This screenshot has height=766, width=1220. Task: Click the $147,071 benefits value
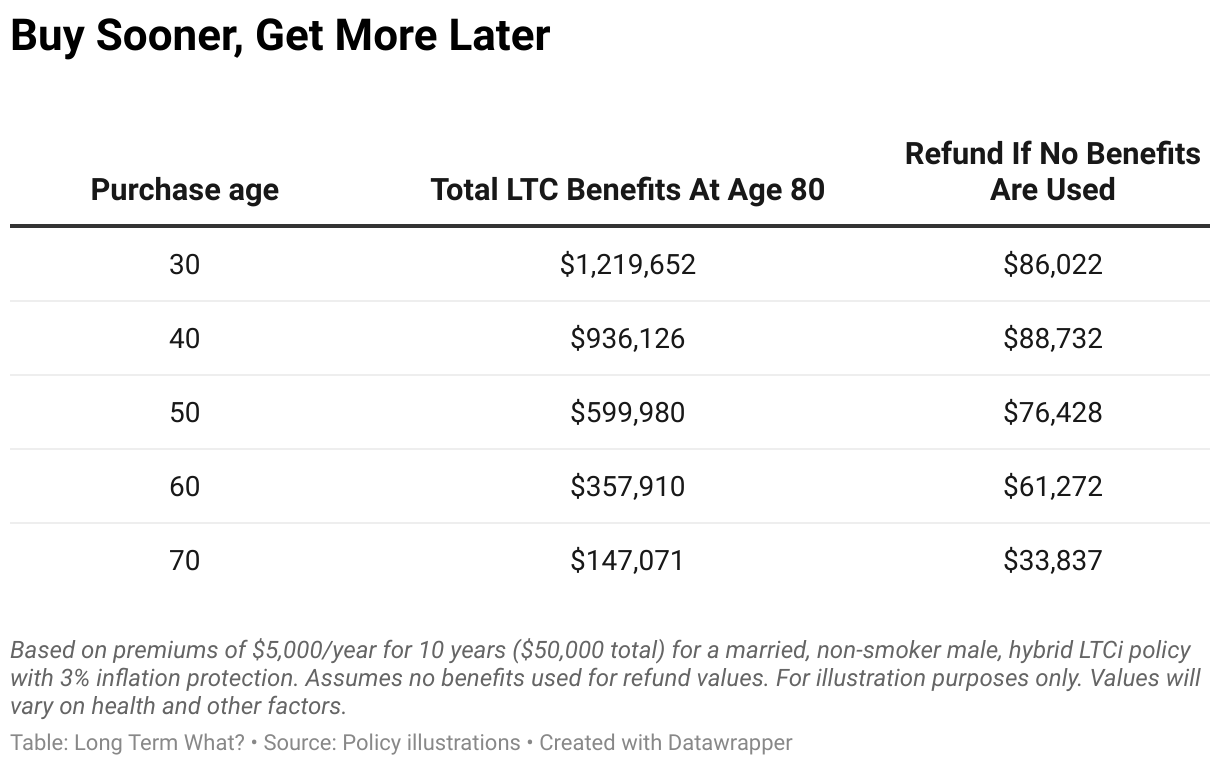627,561
